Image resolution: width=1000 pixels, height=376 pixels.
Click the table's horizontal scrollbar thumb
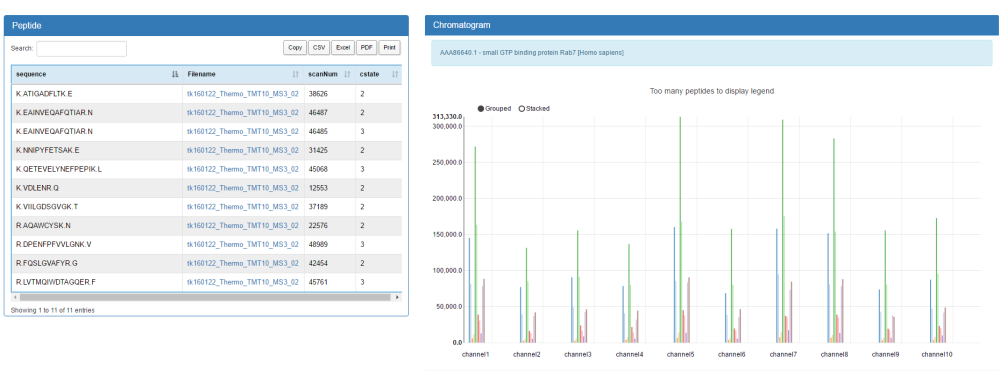[x=205, y=297]
